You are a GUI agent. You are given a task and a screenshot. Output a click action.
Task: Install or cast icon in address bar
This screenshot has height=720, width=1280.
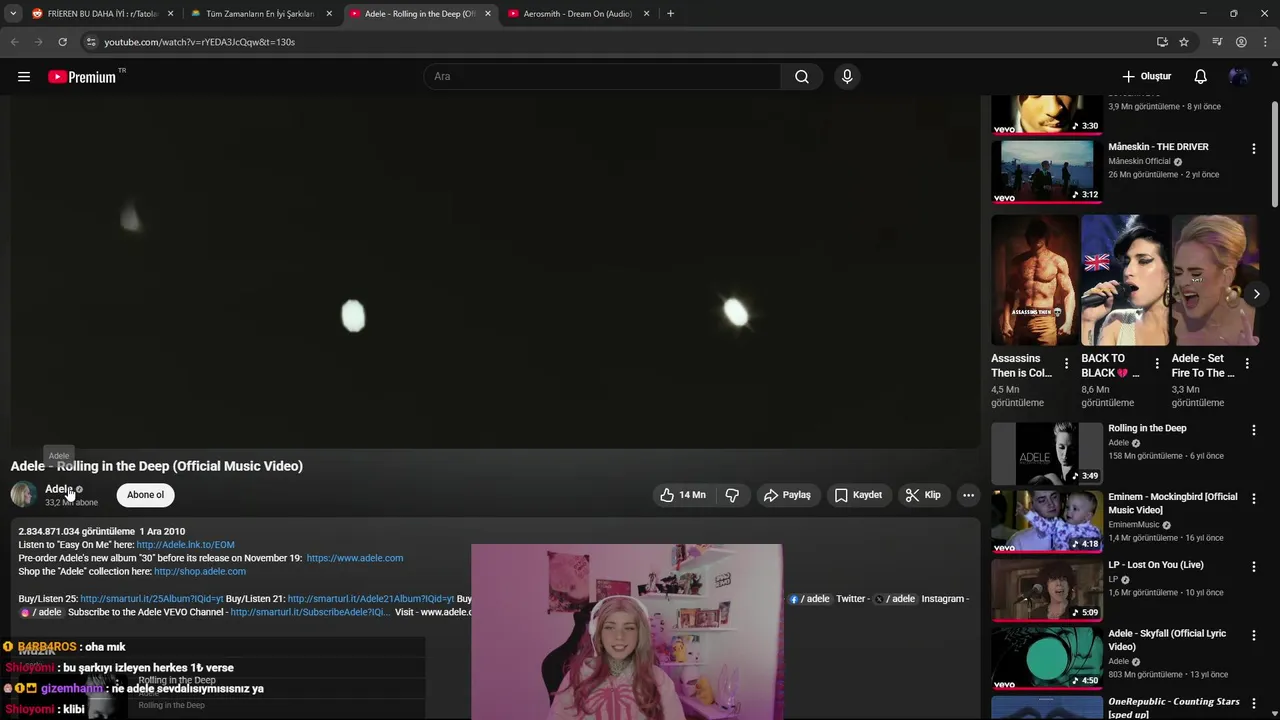click(x=1162, y=42)
